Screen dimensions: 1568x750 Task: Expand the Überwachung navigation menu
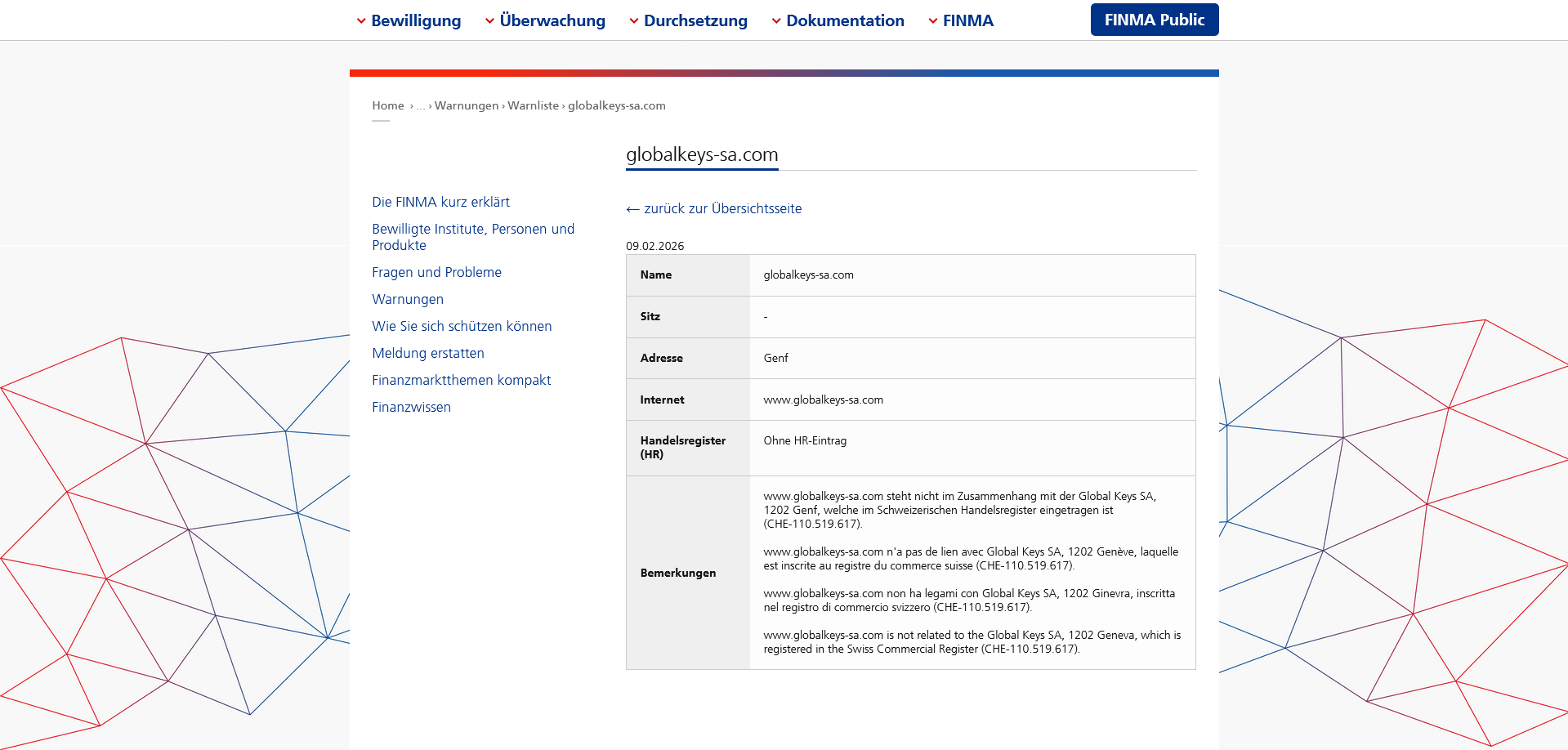[x=545, y=20]
